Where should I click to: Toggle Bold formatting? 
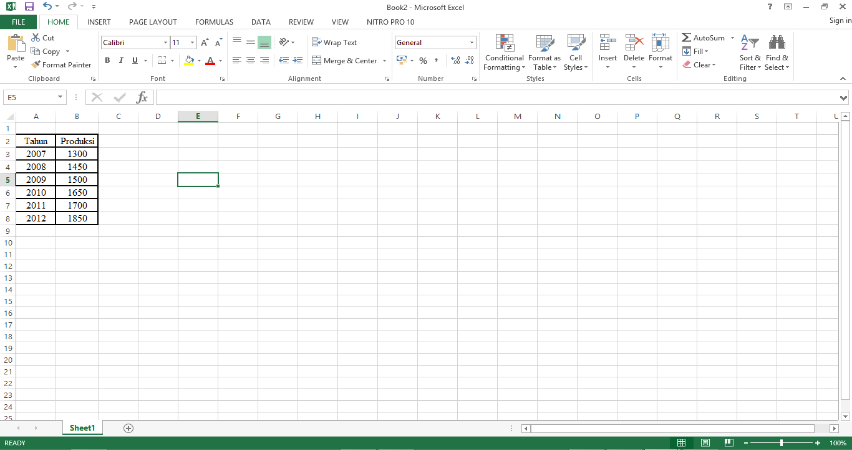(x=107, y=60)
